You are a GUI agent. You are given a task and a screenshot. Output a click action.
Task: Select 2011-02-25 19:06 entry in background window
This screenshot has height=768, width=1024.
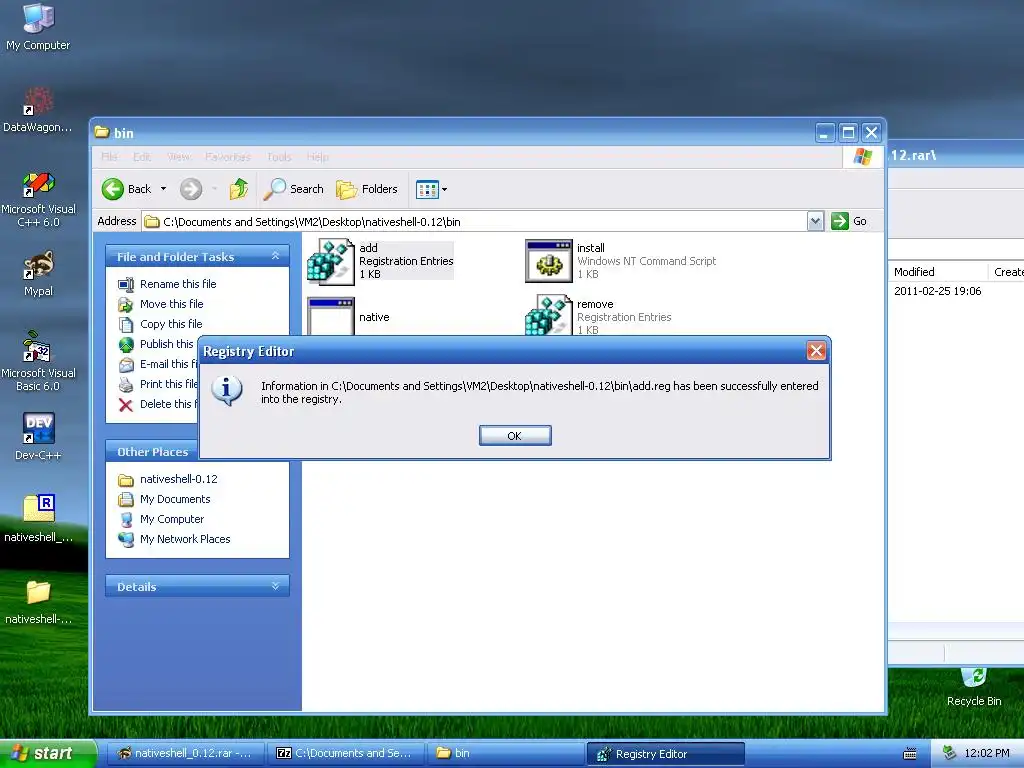pyautogui.click(x=937, y=291)
